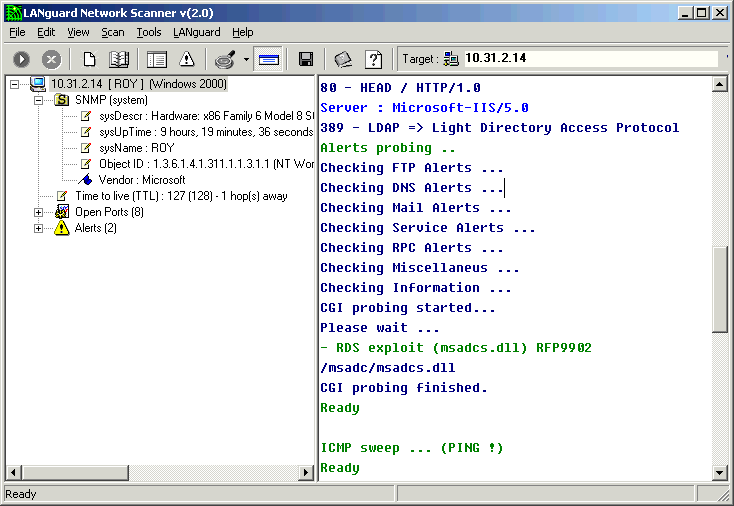Click tree pane scroll left arrow
The width and height of the screenshot is (734, 506).
pyautogui.click(x=14, y=472)
